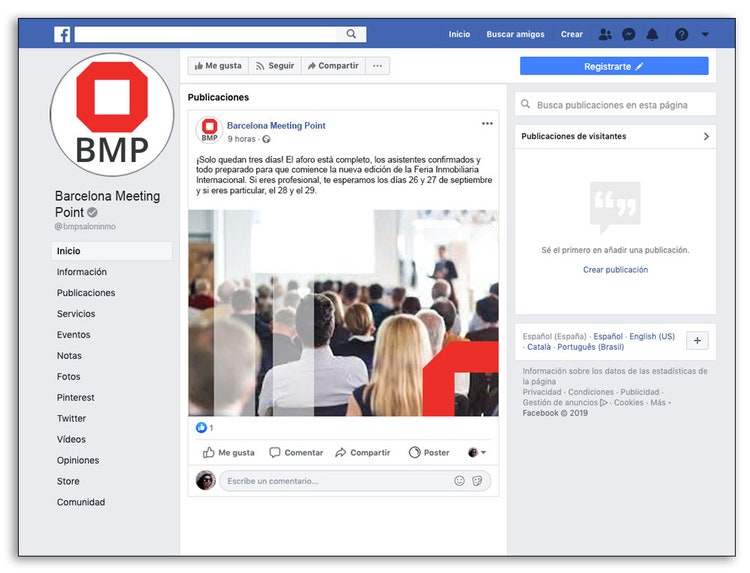Select Inicio in page sidebar
The image size is (750, 573).
pos(112,251)
